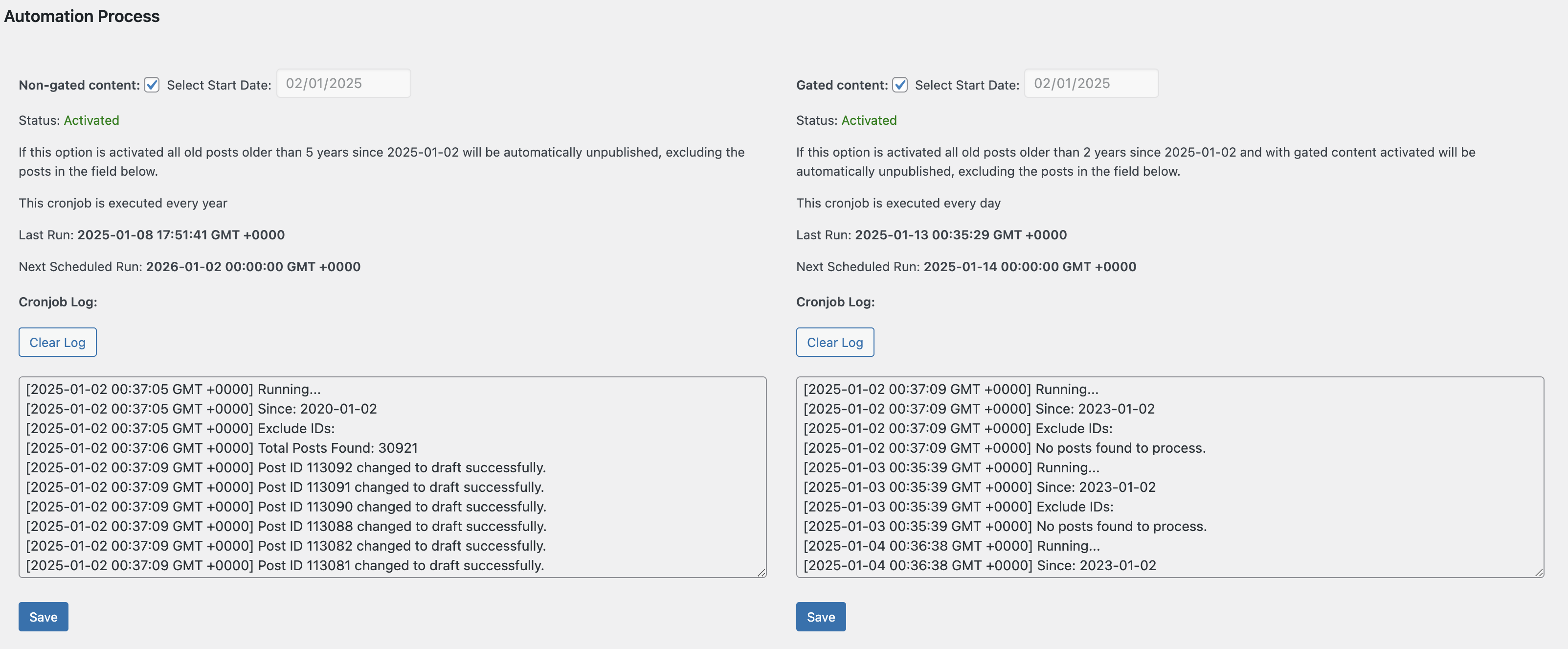Screen dimensions: 1568x649
Task: Save the Non-gated content settings
Action: [43, 616]
